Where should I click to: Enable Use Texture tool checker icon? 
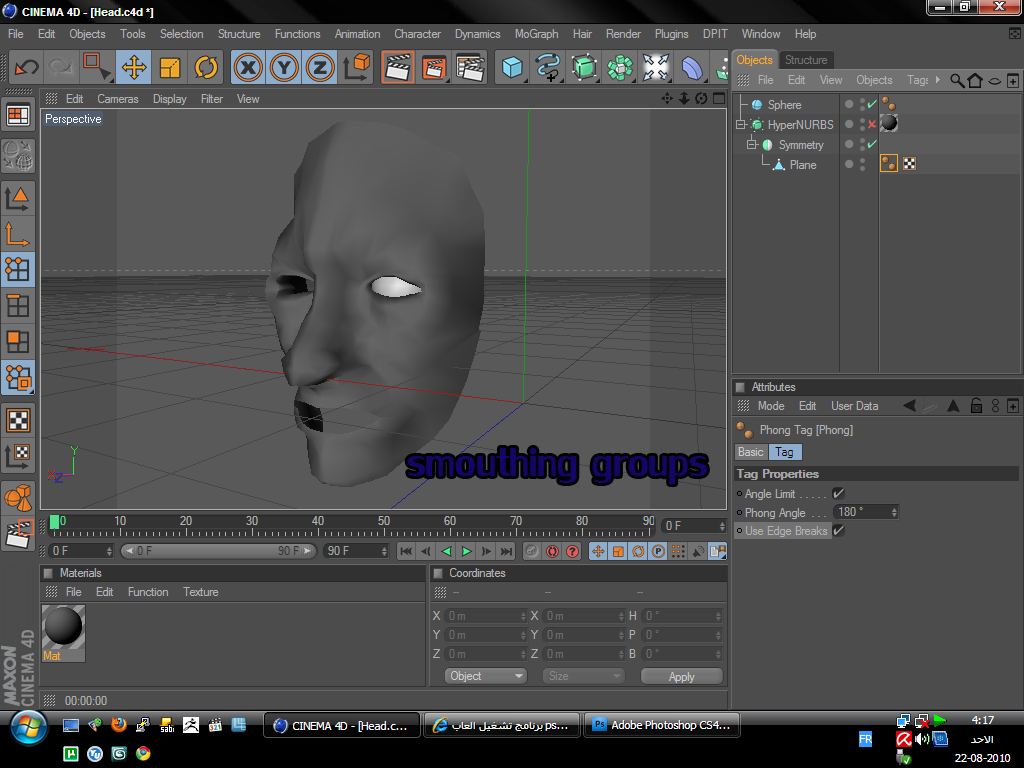18,420
